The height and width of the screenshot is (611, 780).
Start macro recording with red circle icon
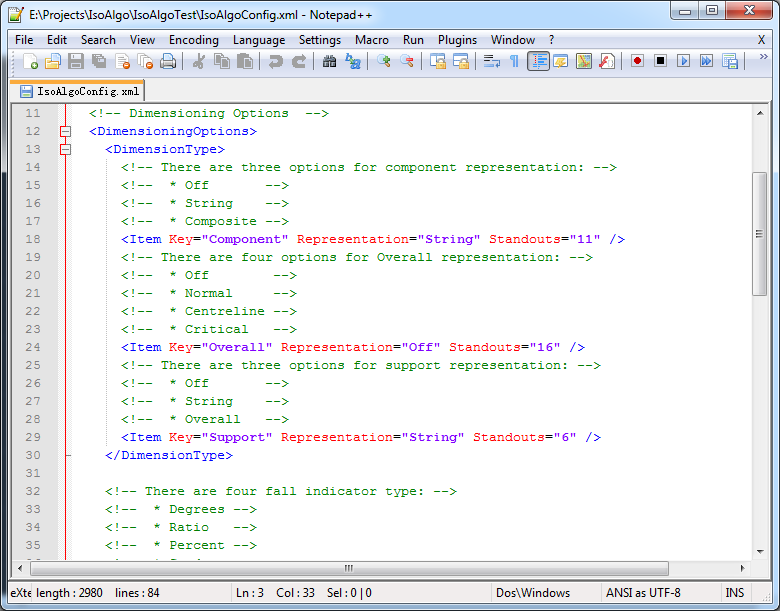click(637, 61)
